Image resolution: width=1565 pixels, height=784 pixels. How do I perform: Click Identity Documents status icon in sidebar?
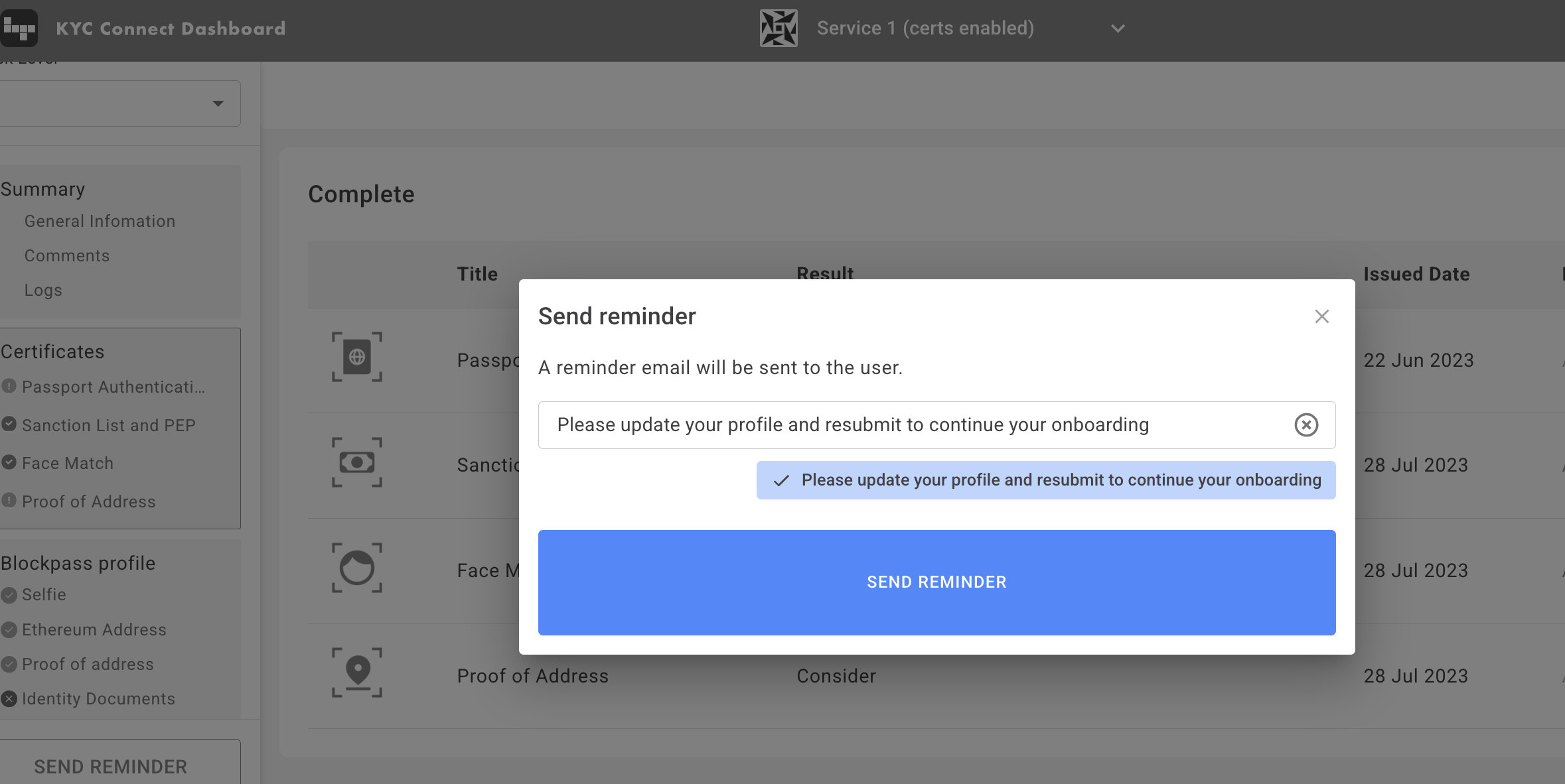click(x=9, y=698)
